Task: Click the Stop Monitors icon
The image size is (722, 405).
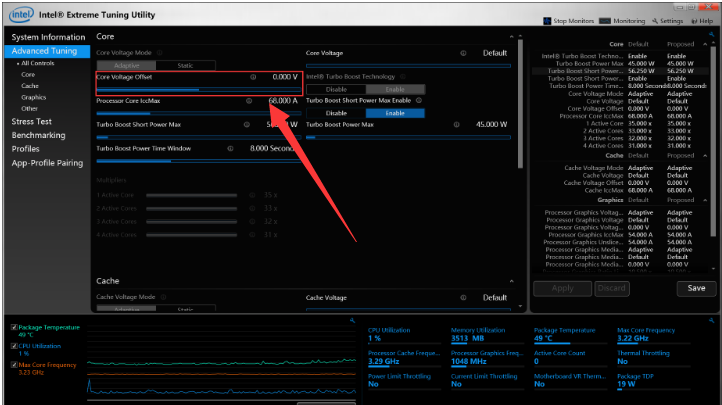Action: (x=547, y=21)
